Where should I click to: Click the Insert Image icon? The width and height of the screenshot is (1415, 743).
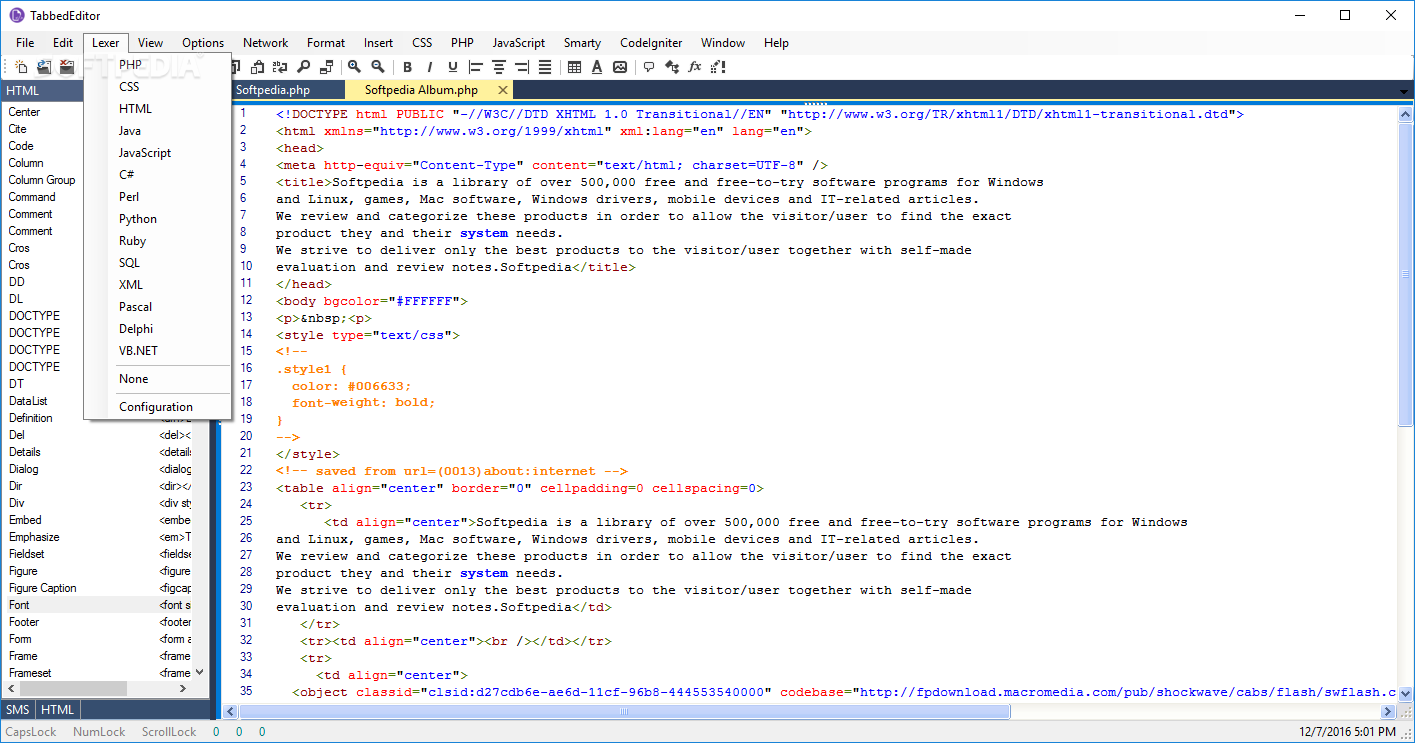pyautogui.click(x=620, y=67)
